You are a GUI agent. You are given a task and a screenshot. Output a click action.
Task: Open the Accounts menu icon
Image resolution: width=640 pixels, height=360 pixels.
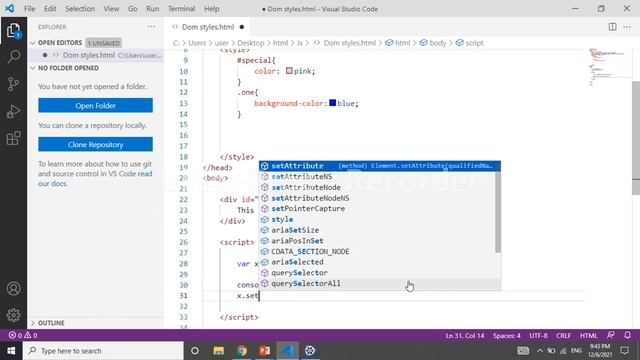click(13, 289)
